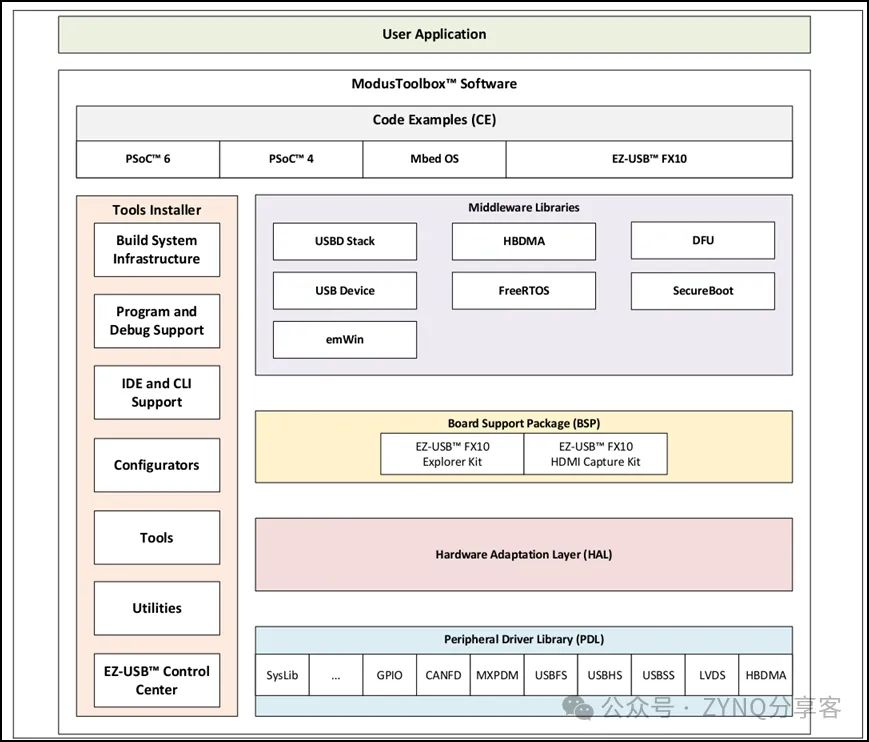Click the USBSS driver cell

coord(658,675)
